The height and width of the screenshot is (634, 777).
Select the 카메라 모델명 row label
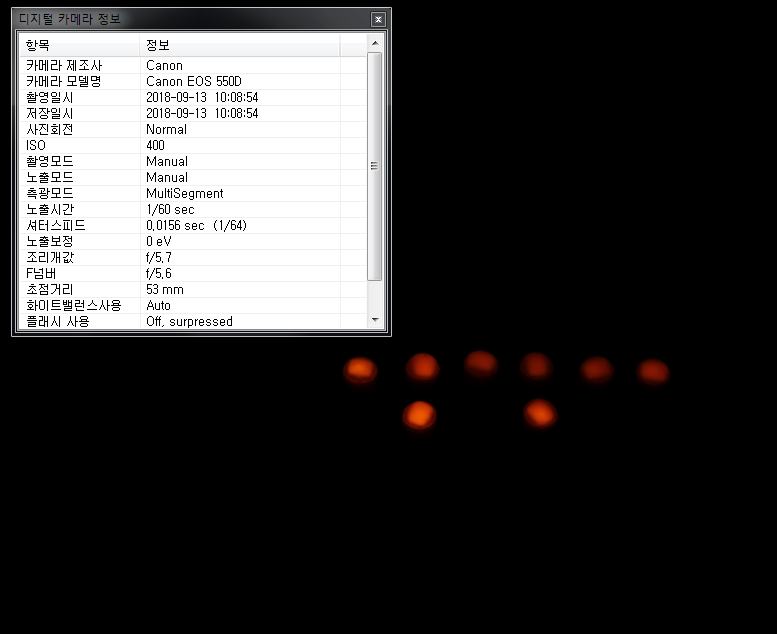[63, 81]
